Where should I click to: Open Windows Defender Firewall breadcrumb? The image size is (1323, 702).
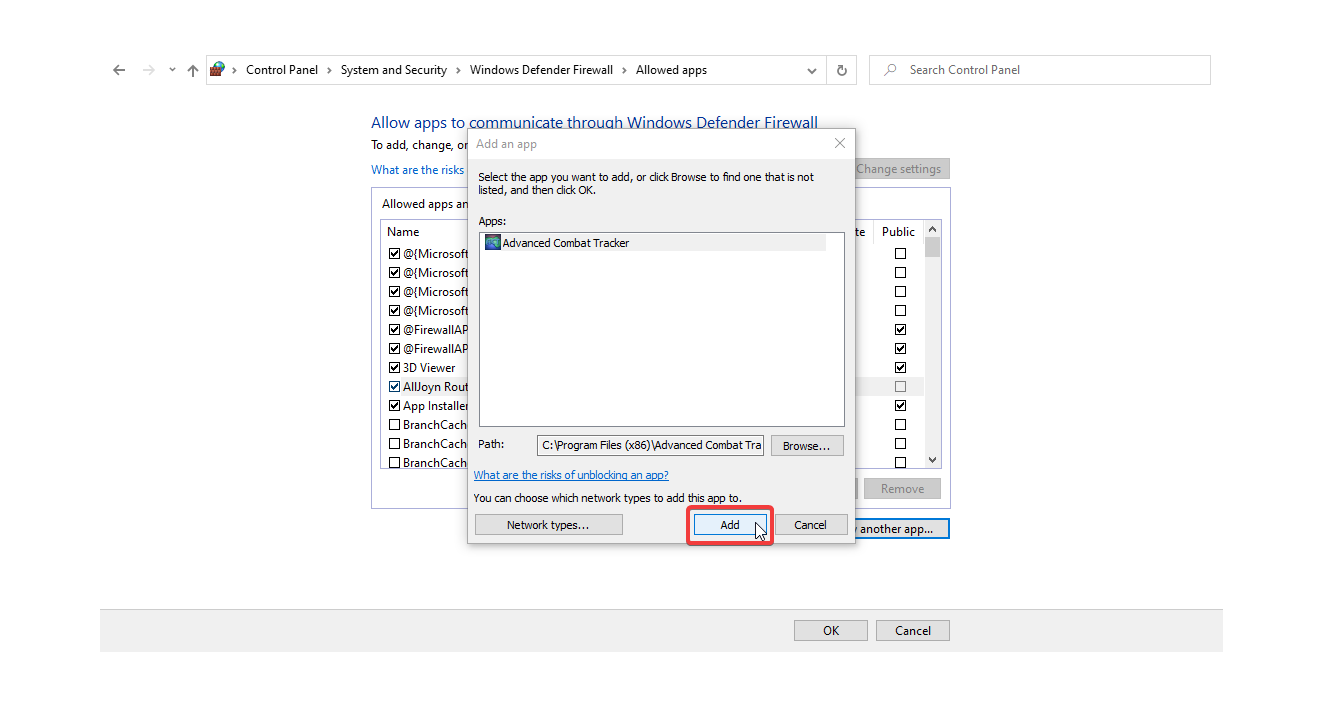pos(541,70)
